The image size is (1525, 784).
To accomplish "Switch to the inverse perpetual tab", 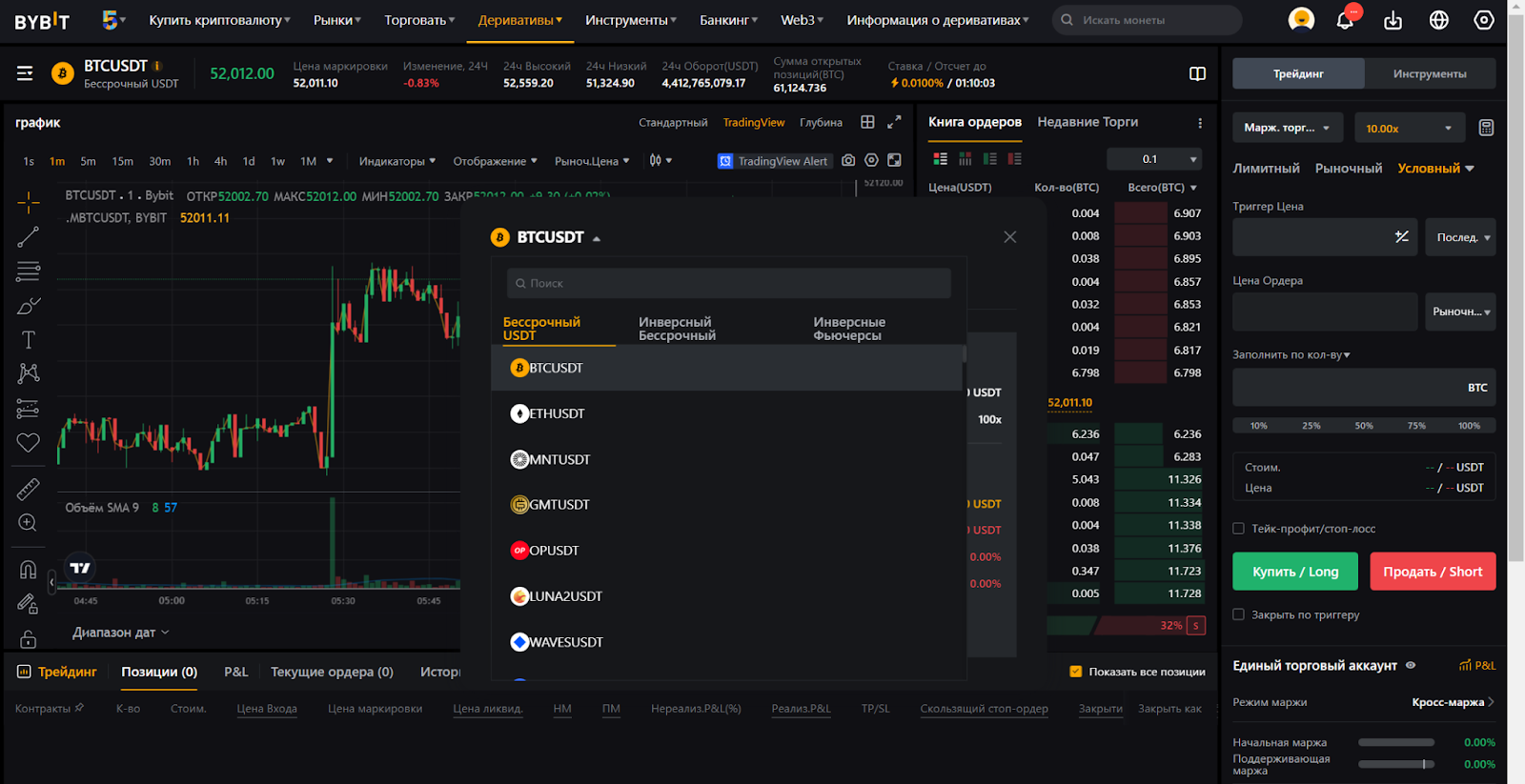I will pyautogui.click(x=677, y=329).
